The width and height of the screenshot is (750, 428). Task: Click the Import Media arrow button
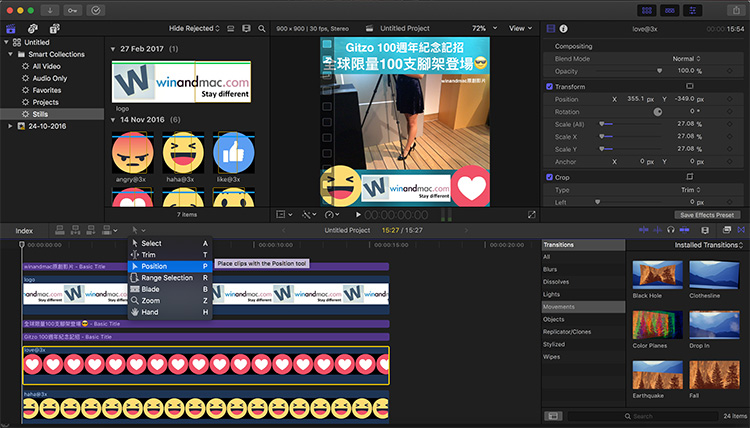coord(49,10)
